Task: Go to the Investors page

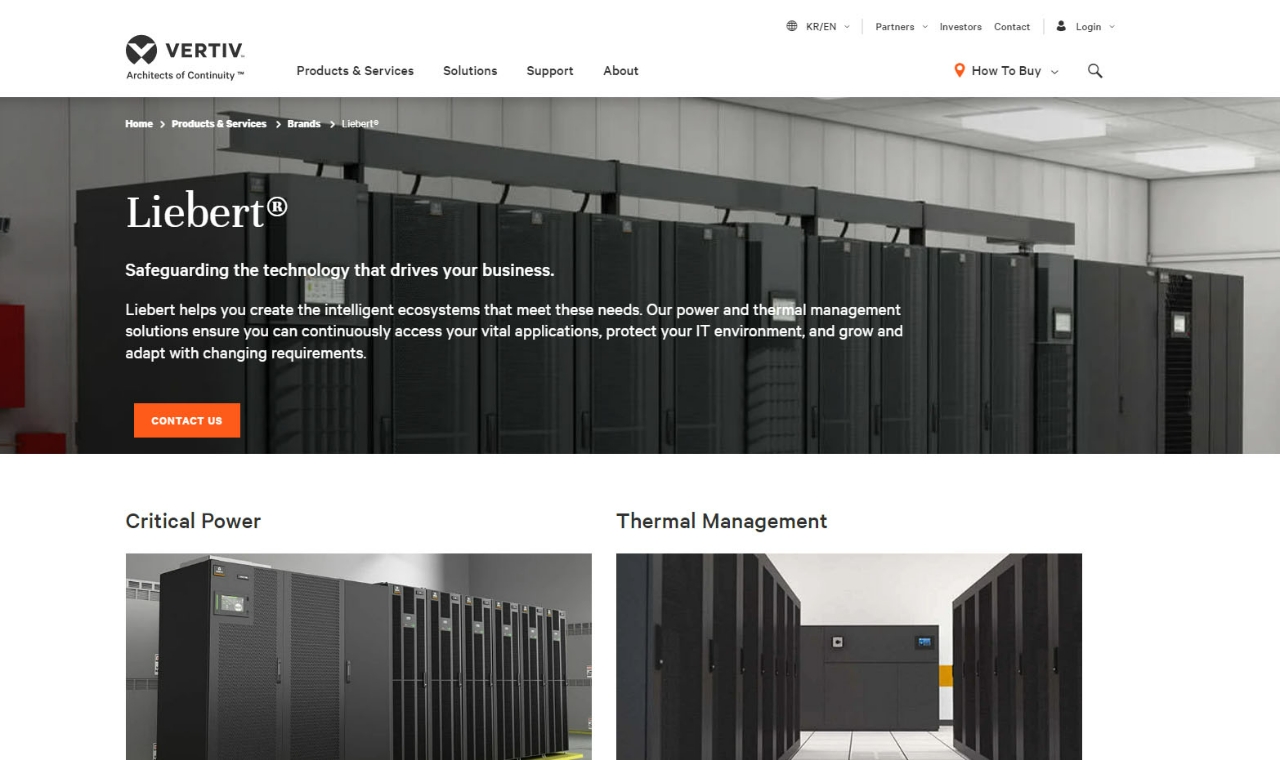Action: coord(961,27)
